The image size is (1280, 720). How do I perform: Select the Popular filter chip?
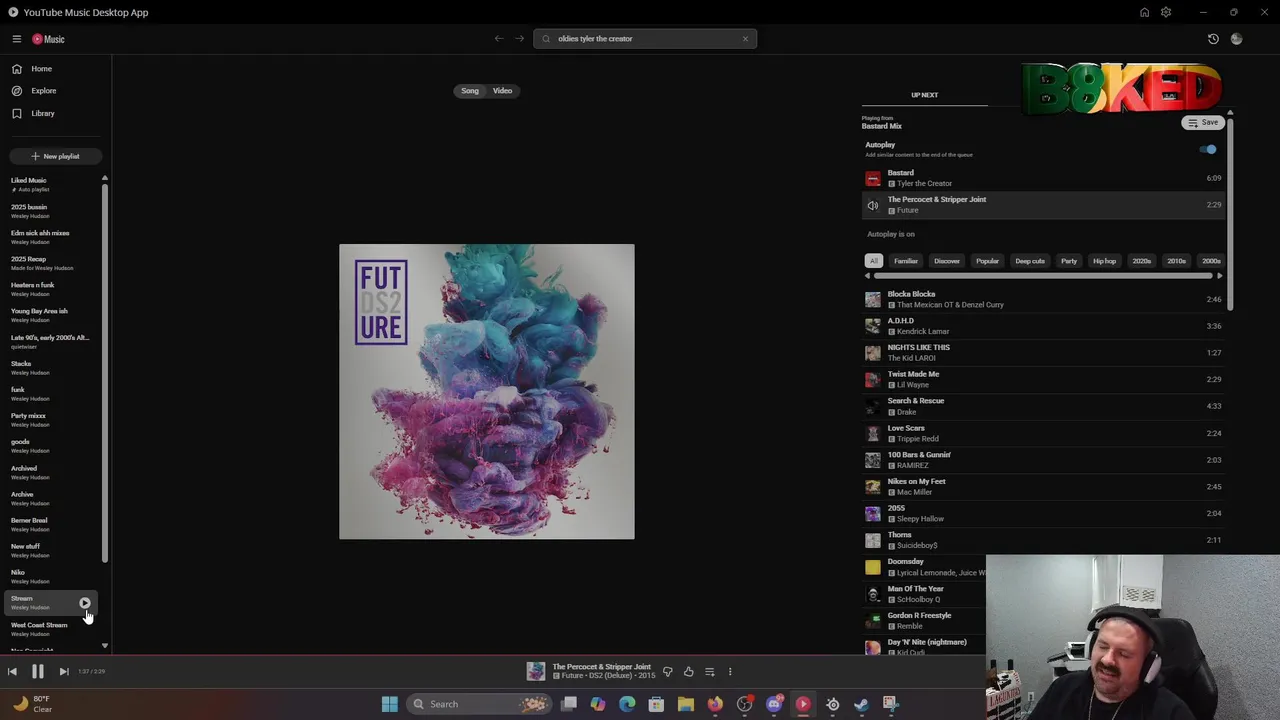(988, 261)
